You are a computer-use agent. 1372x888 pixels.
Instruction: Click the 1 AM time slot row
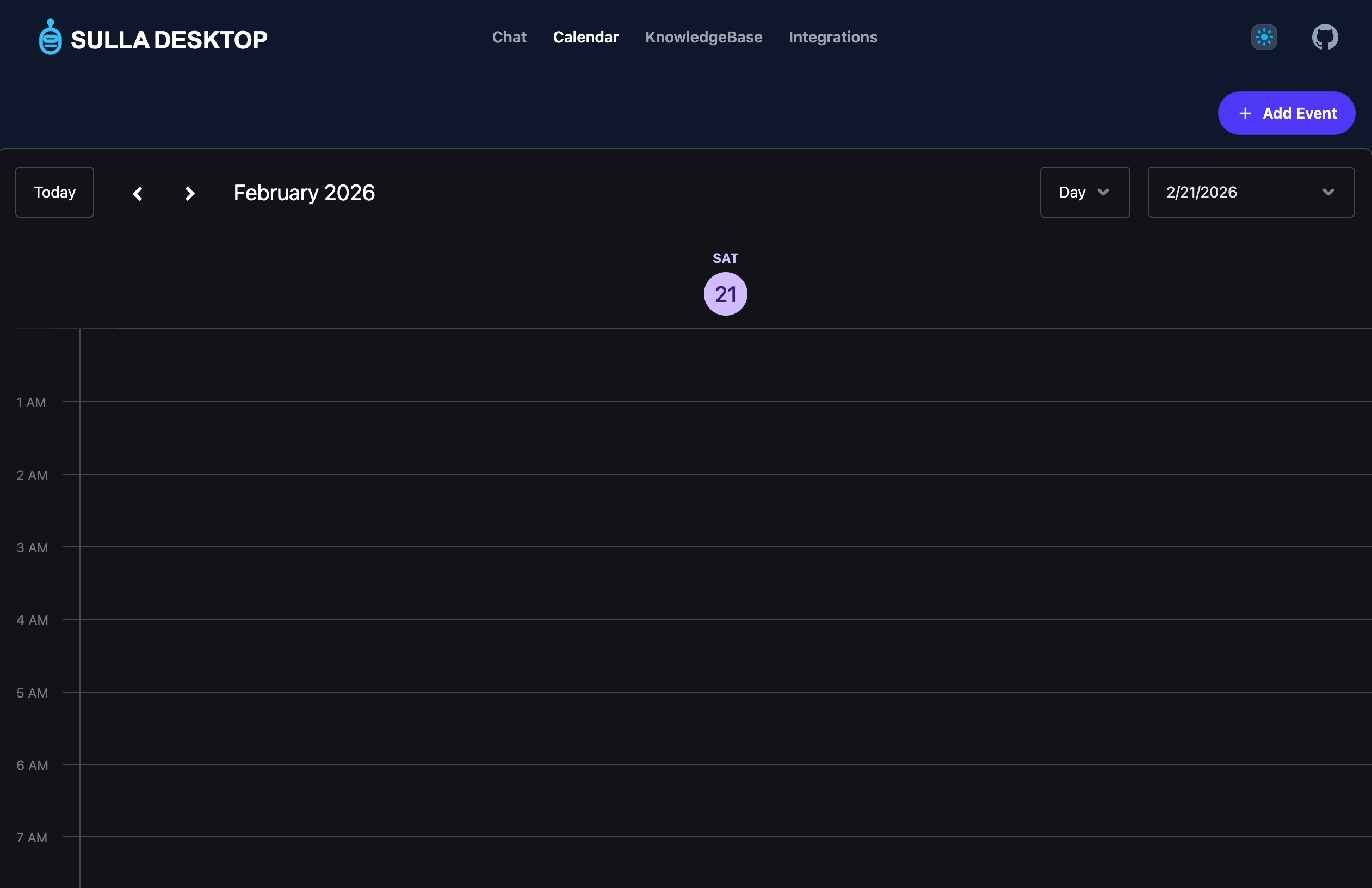tap(725, 437)
